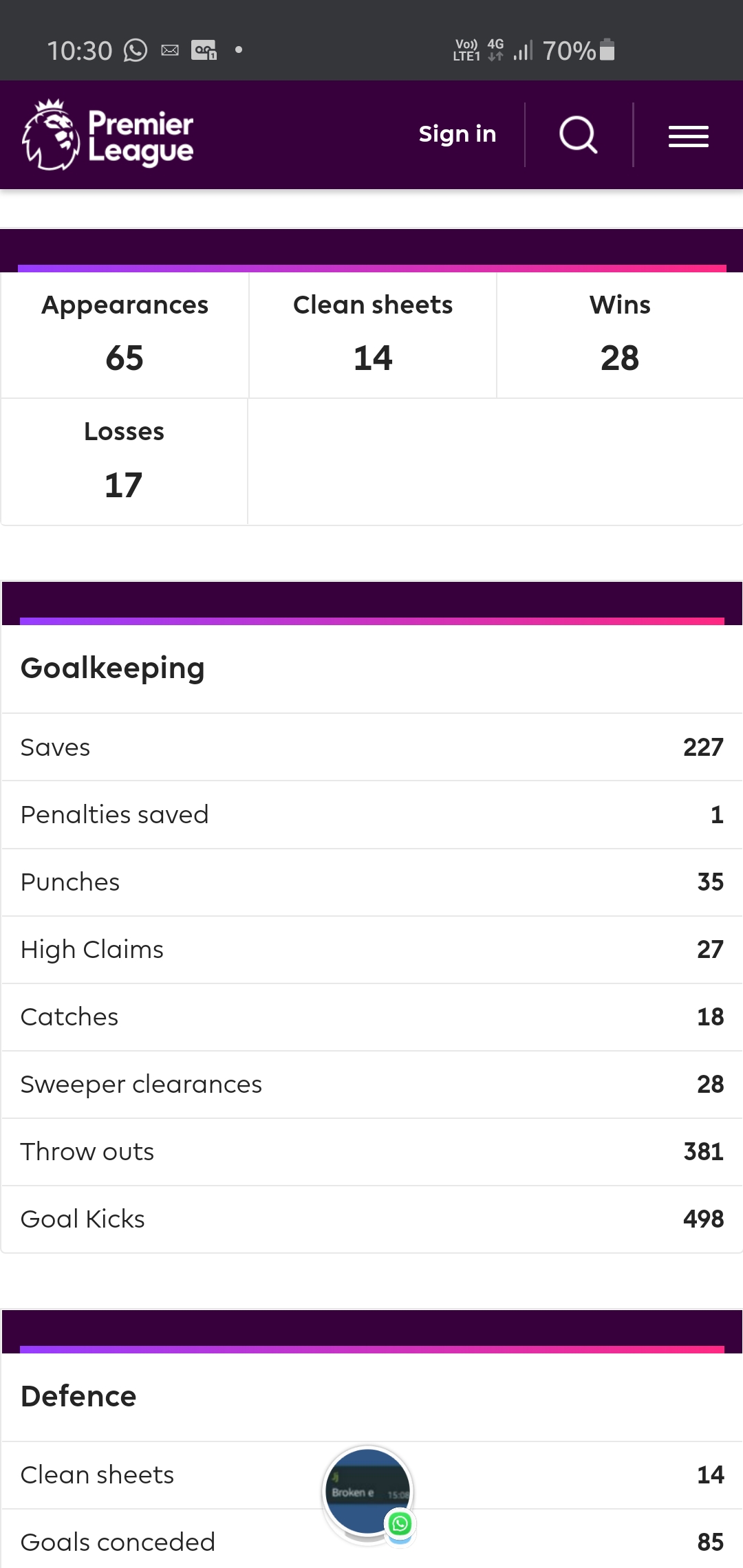The image size is (743, 1568).
Task: Tap the battery status icon
Action: pyautogui.click(x=607, y=50)
